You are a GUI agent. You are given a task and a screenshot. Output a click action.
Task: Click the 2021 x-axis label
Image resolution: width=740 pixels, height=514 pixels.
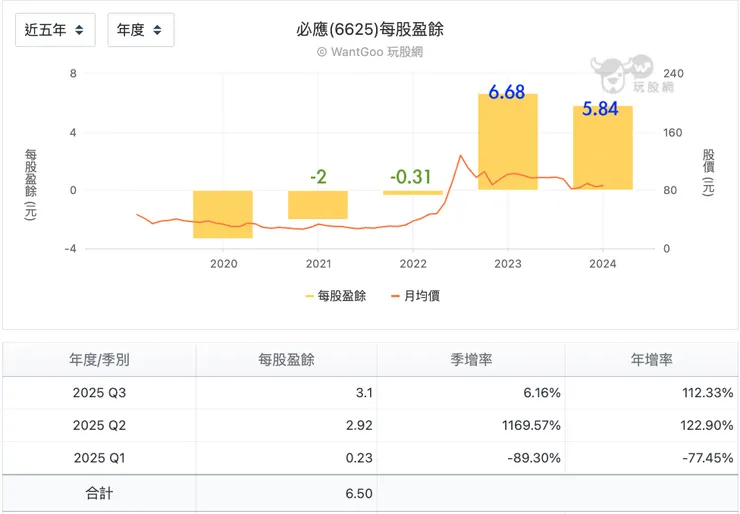pos(319,264)
